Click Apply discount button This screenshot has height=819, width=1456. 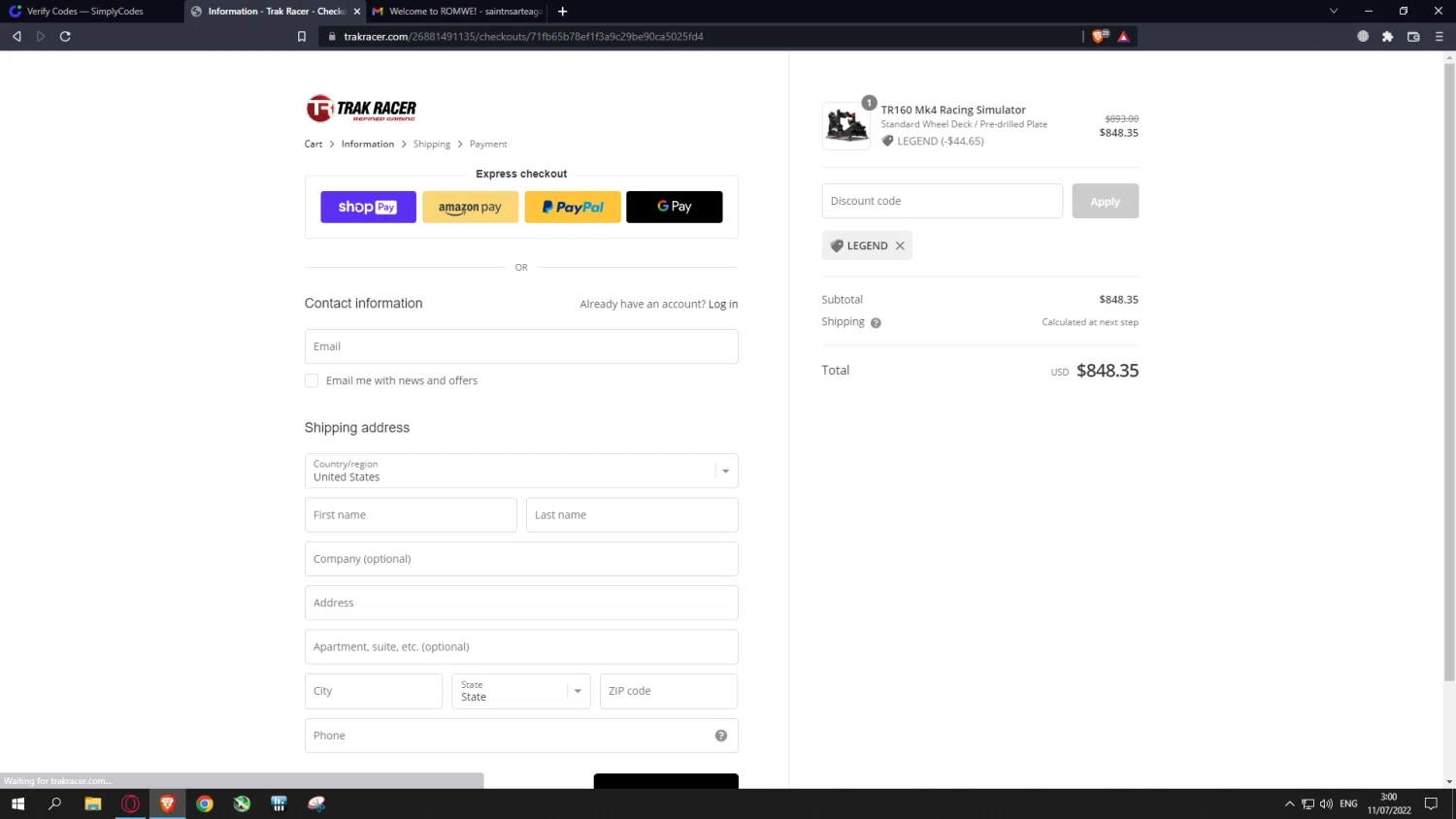[x=1106, y=201]
